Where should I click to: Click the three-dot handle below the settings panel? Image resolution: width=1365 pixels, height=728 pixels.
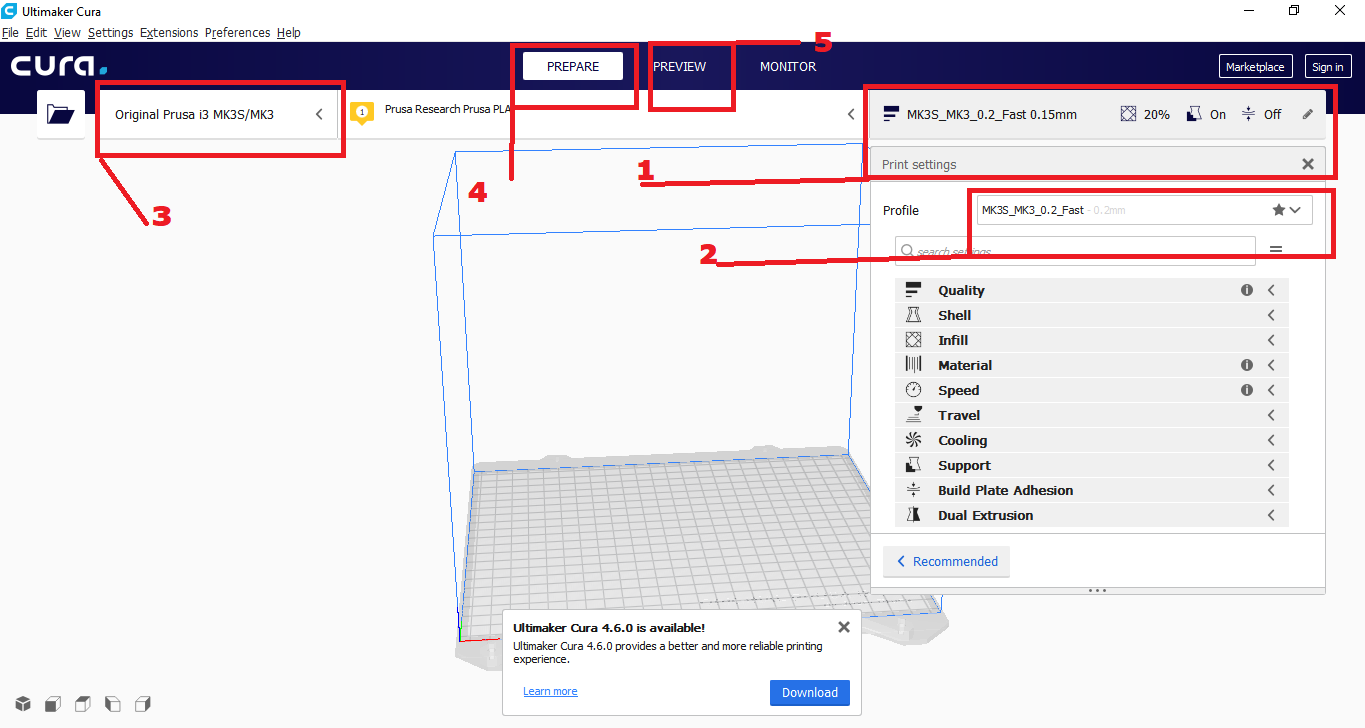click(x=1097, y=590)
